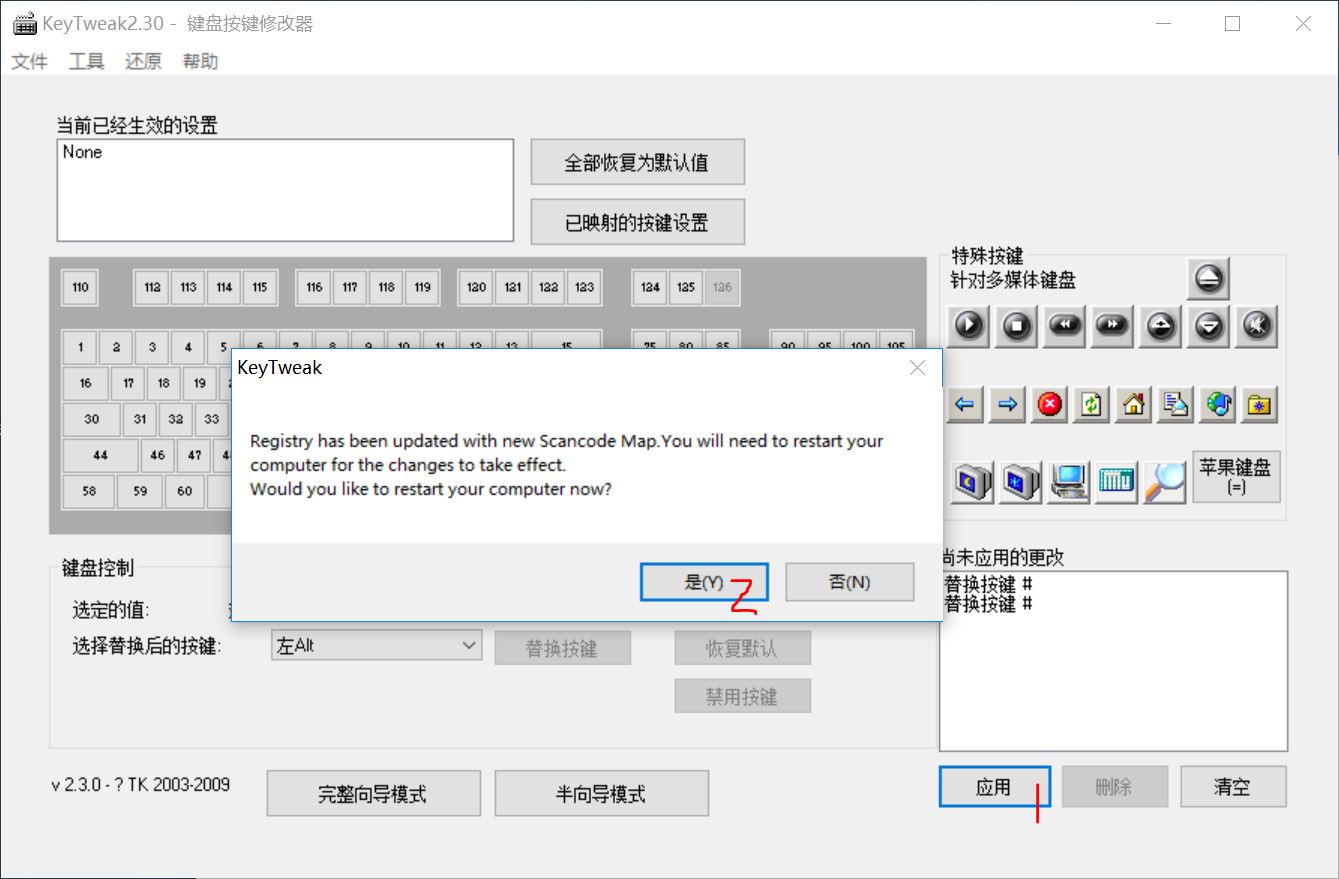This screenshot has width=1339, height=879.
Task: Select key 110 on the virtual keyboard
Action: tap(79, 287)
